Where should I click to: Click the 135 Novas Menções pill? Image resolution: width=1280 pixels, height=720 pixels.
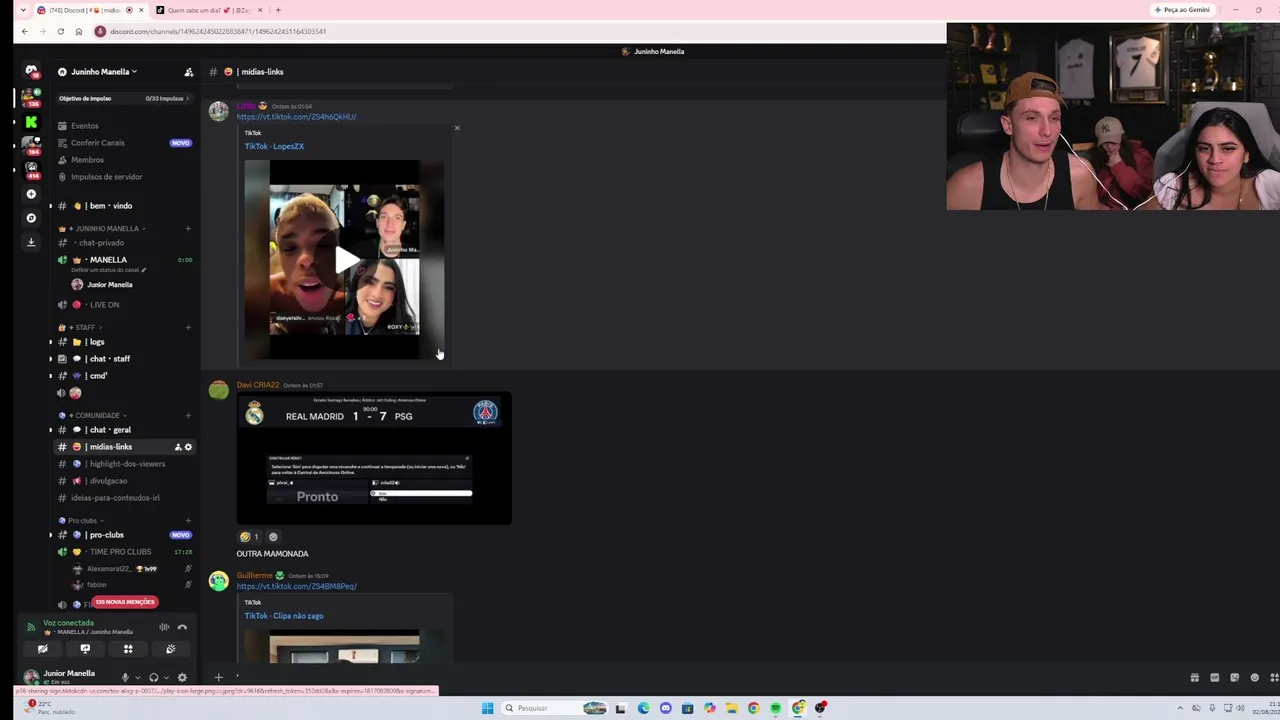click(125, 602)
